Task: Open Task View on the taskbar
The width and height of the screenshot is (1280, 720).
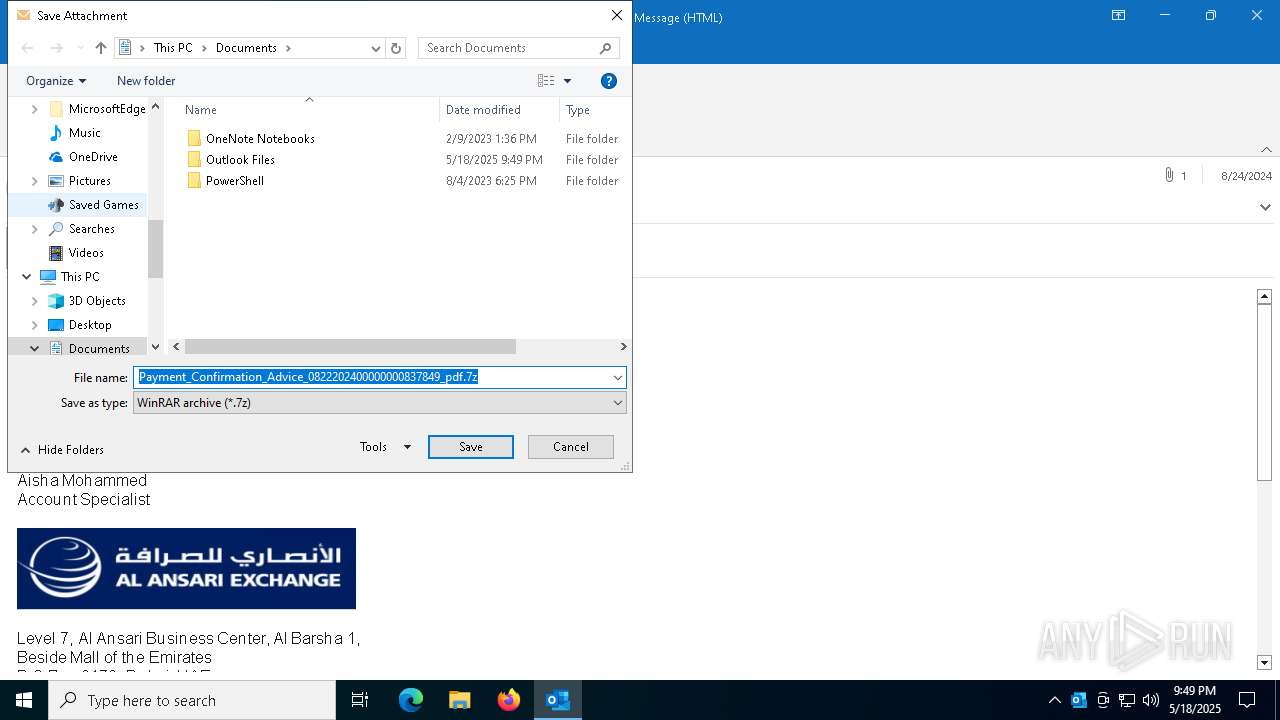Action: (x=360, y=700)
